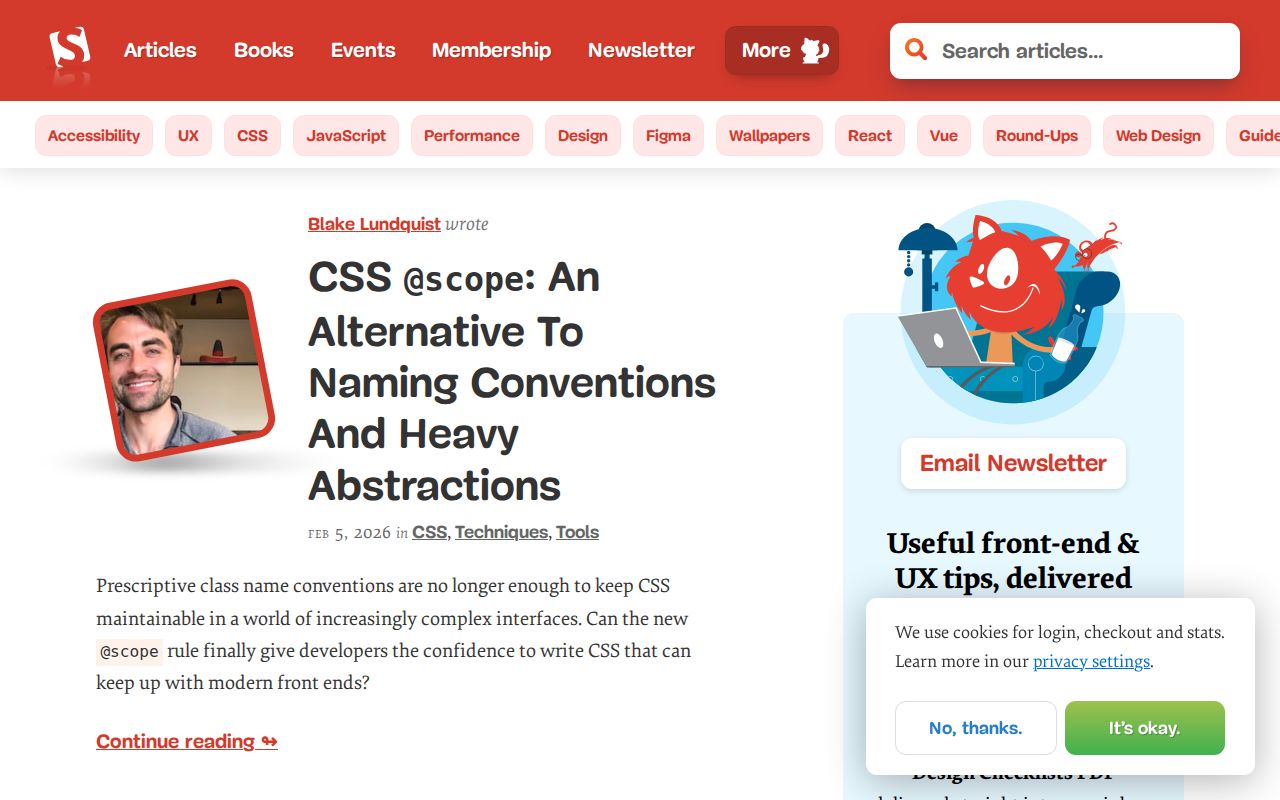The height and width of the screenshot is (800, 1280).
Task: Navigate to the Articles menu item
Action: point(160,50)
